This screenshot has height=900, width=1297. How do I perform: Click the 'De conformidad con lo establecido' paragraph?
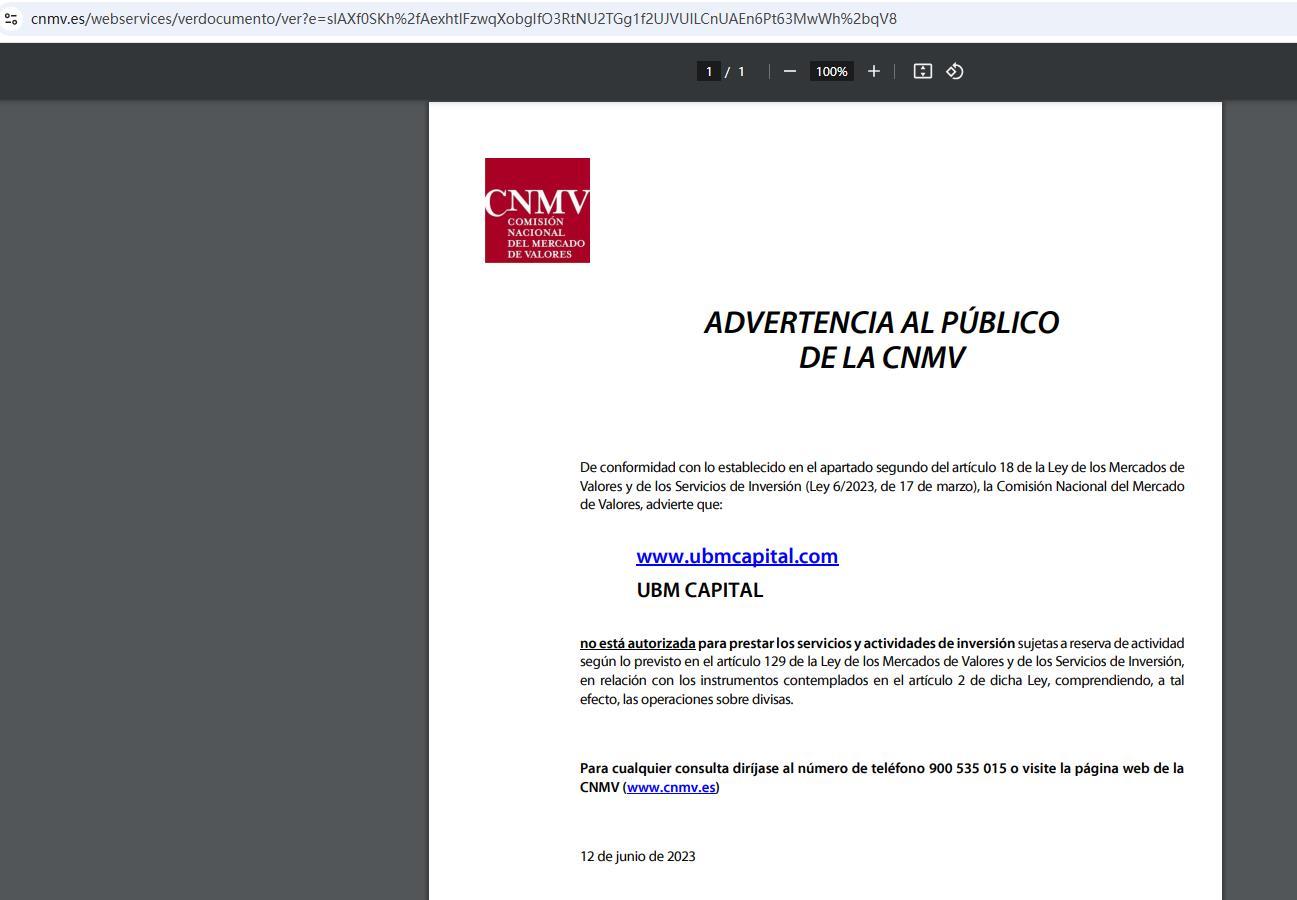coord(881,486)
